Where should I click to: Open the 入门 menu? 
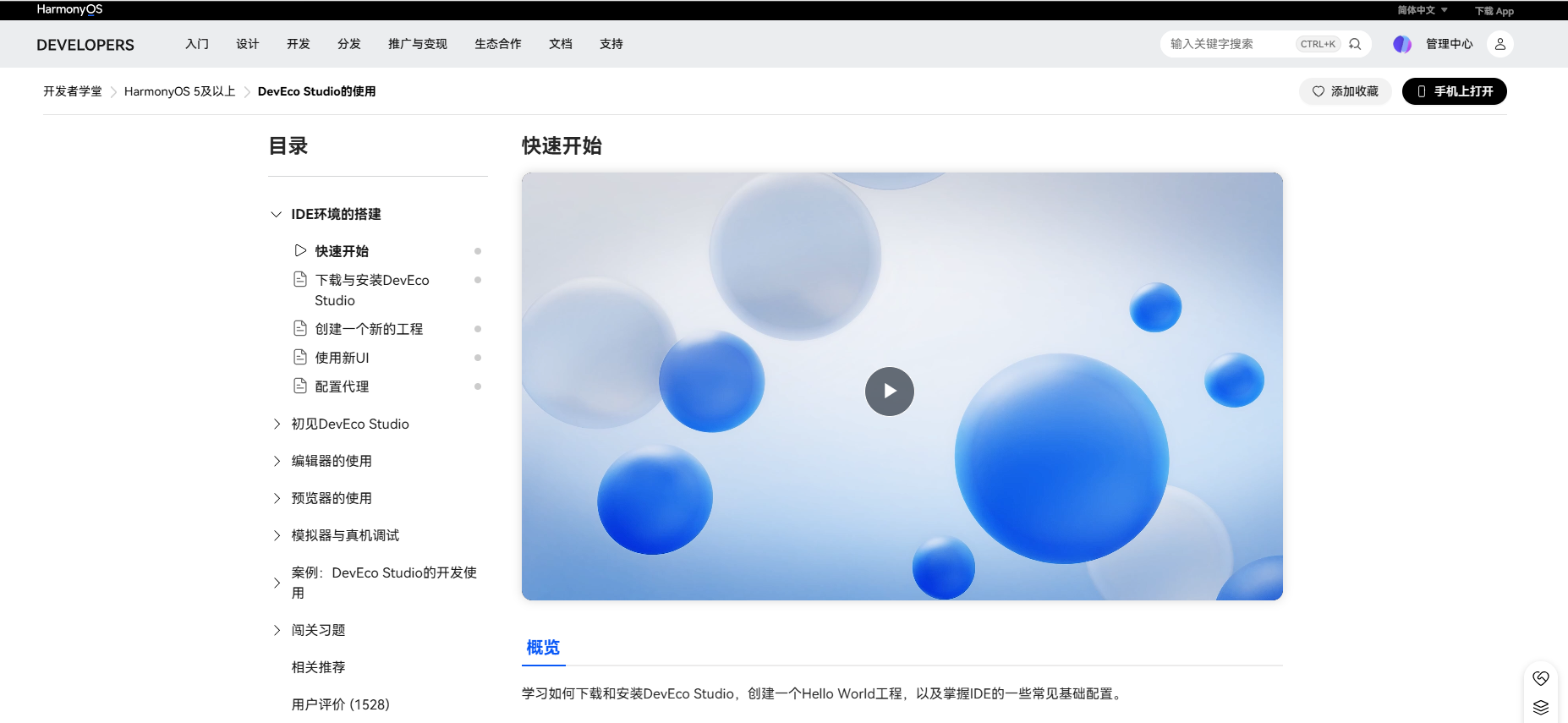[197, 44]
